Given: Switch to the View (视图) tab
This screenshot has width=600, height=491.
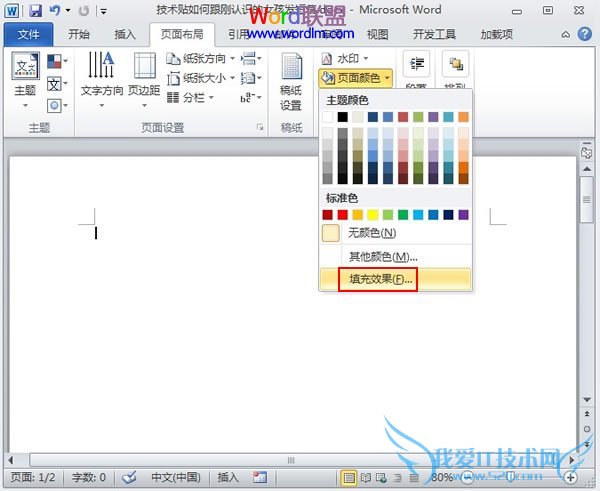Looking at the screenshot, I should pos(378,34).
